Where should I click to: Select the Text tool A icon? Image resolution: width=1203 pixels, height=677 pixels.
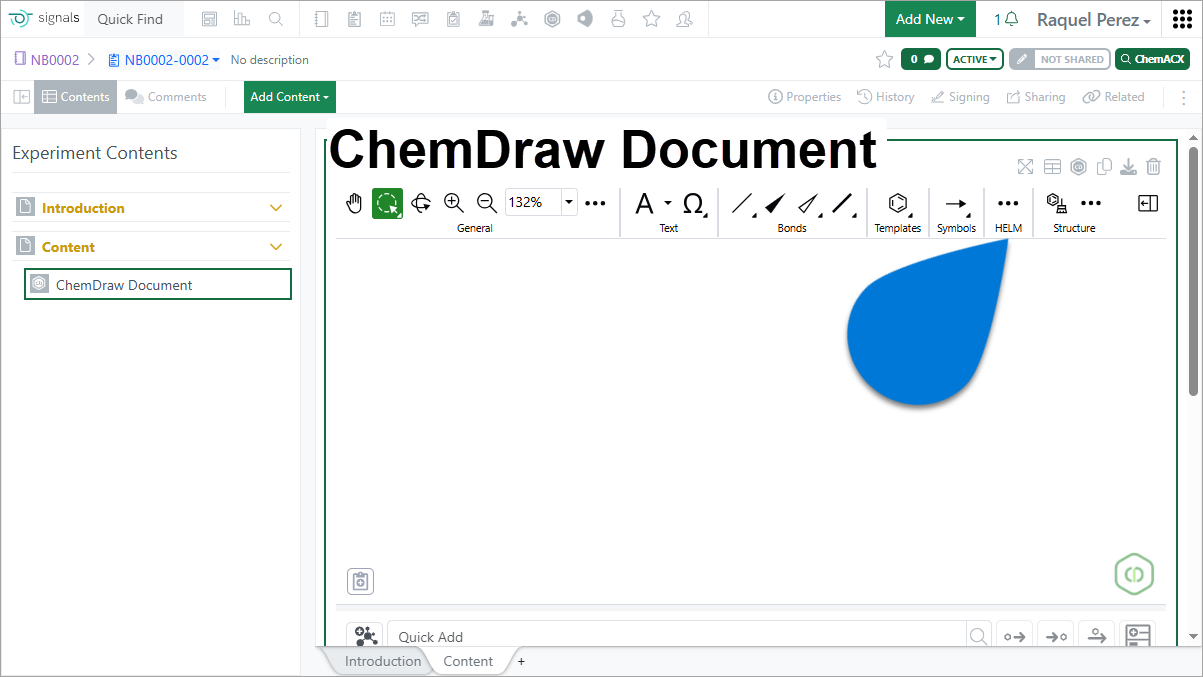coord(644,204)
